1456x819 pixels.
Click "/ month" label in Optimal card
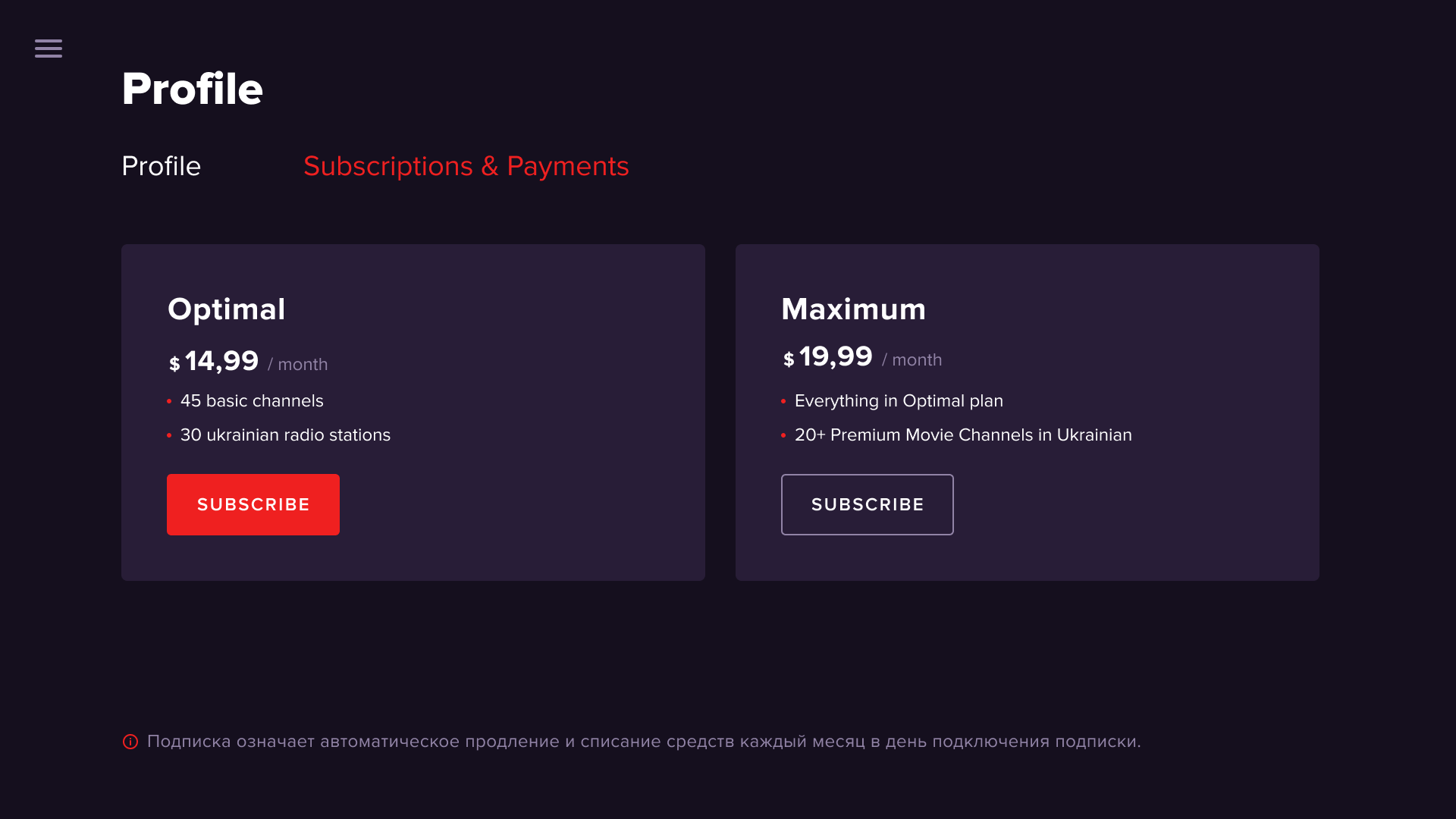[298, 365]
